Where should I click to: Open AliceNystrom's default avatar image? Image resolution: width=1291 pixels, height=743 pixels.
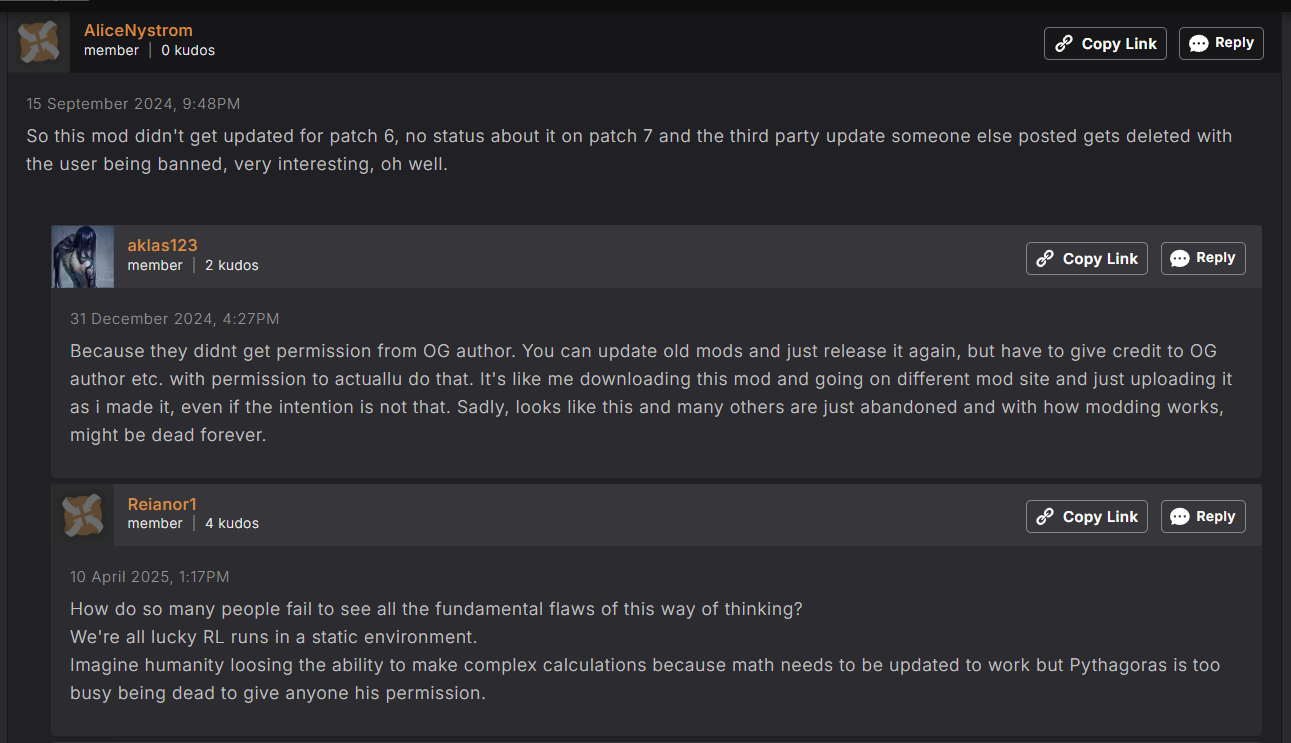pyautogui.click(x=39, y=42)
